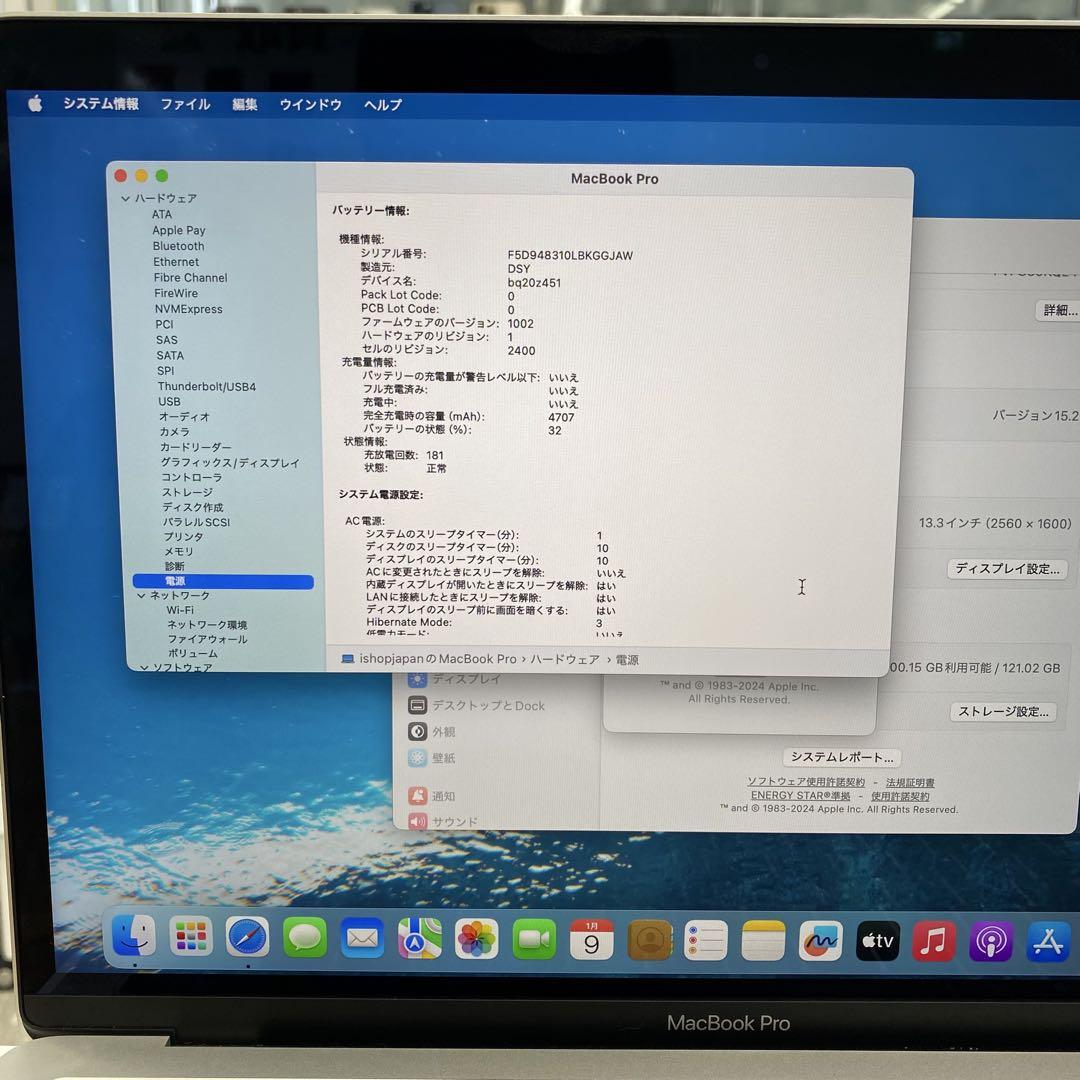Open Reminders from the Dock
Screen dimensions: 1080x1080
click(706, 941)
